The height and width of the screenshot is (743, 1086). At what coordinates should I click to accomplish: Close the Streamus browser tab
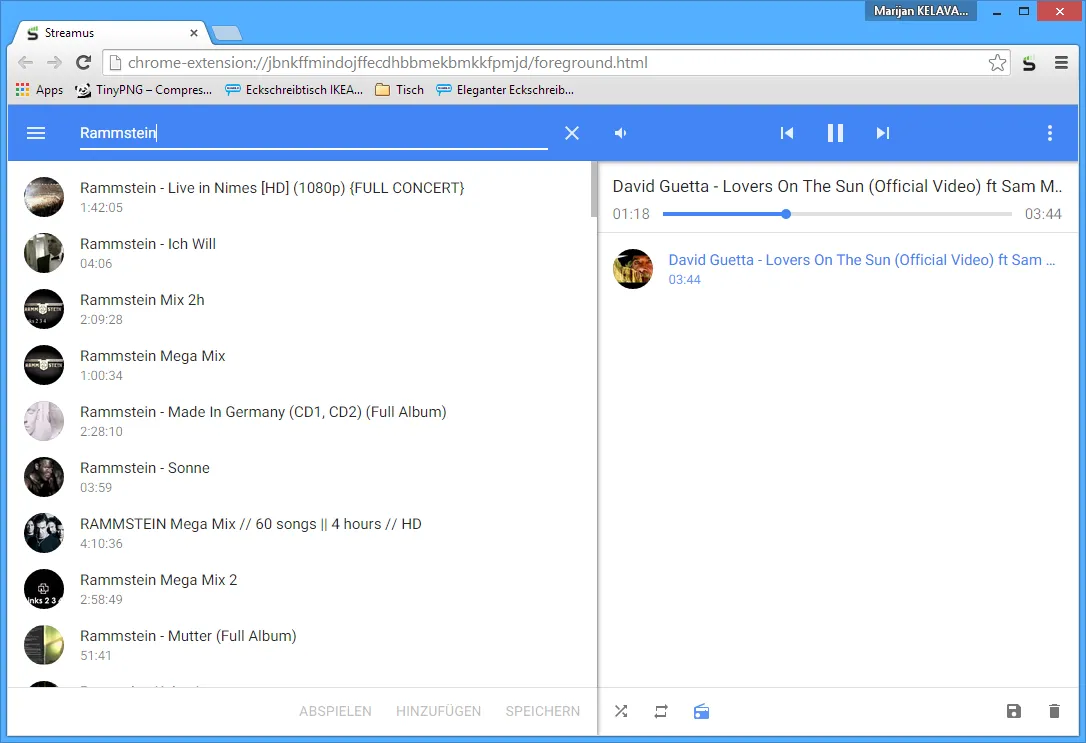(x=194, y=33)
